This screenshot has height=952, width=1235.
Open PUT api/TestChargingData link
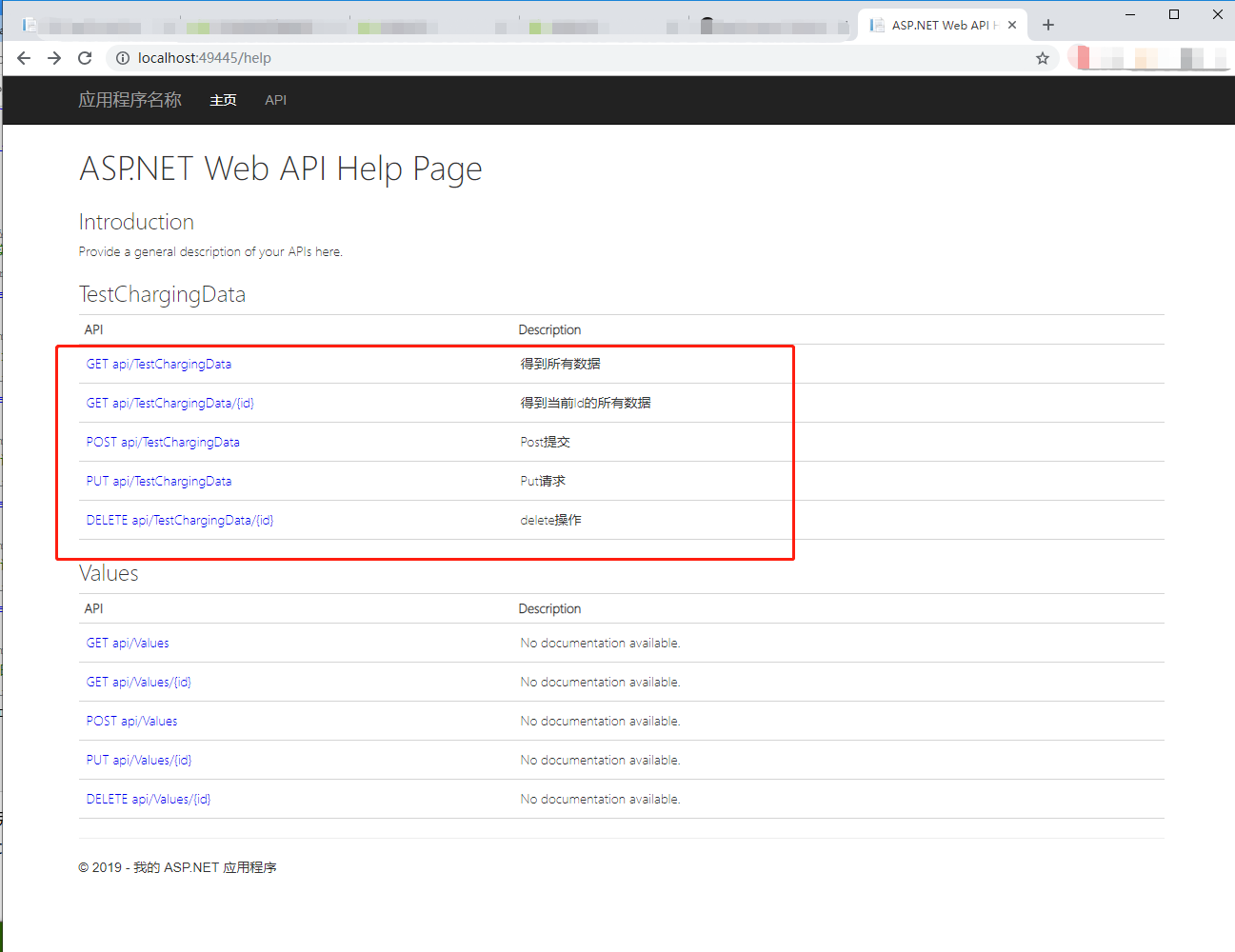159,481
